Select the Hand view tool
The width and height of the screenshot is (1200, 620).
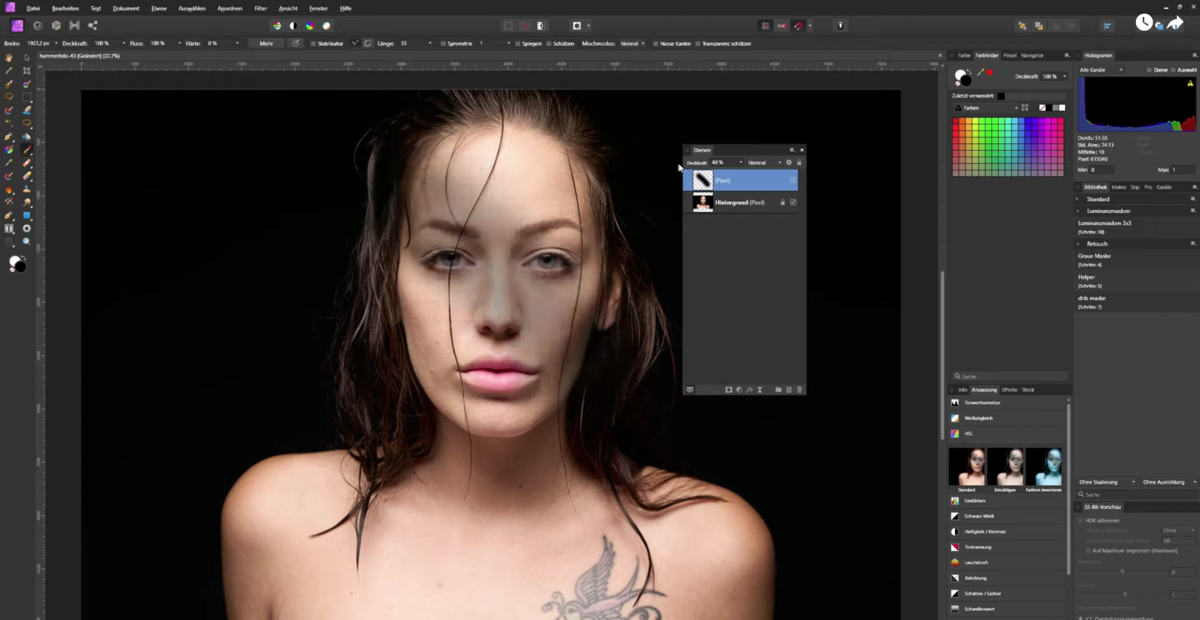(x=8, y=58)
